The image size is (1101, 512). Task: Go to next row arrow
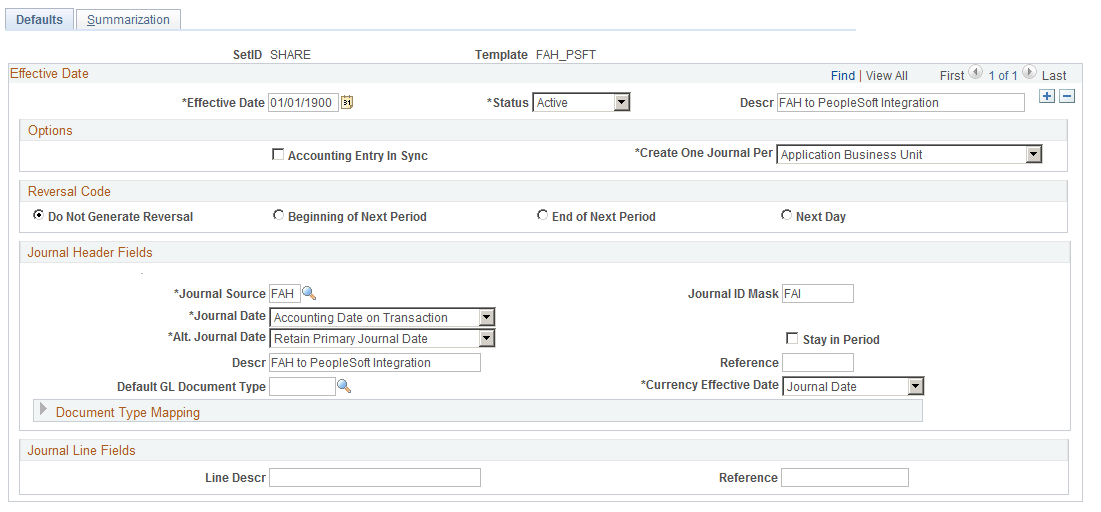pyautogui.click(x=1029, y=72)
